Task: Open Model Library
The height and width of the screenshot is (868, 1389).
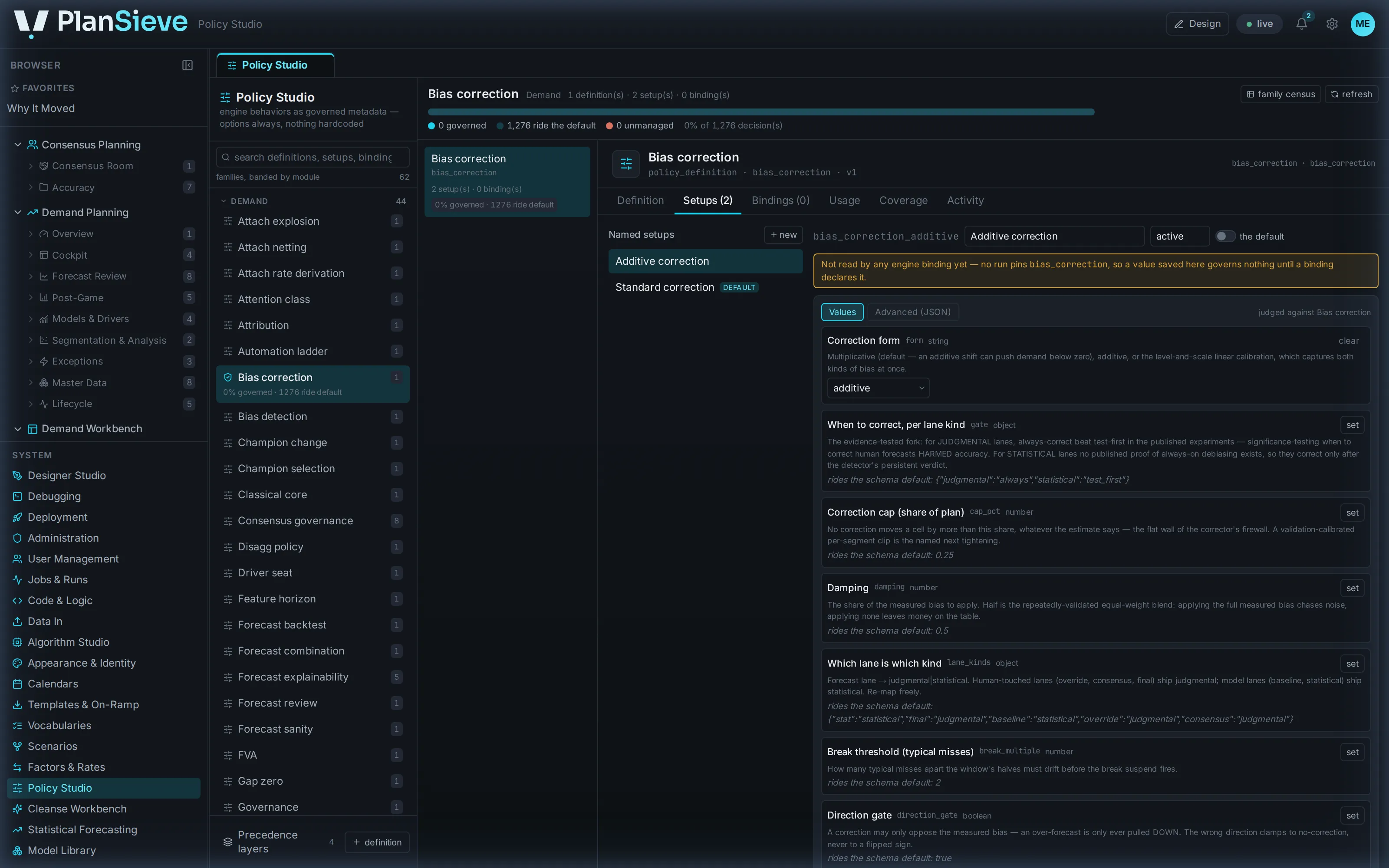Action: pos(104,850)
